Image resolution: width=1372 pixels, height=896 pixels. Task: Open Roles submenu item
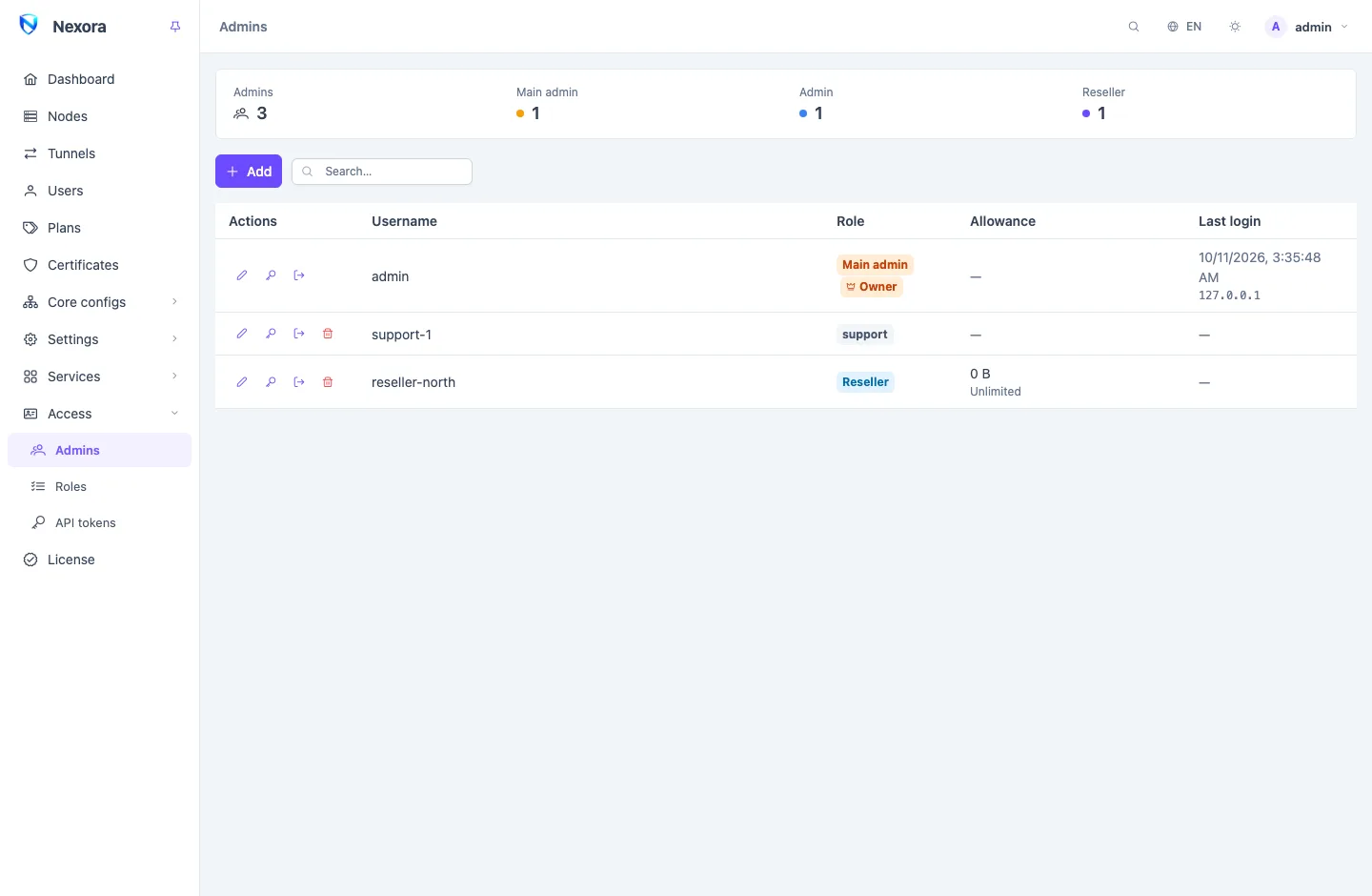pyautogui.click(x=99, y=486)
